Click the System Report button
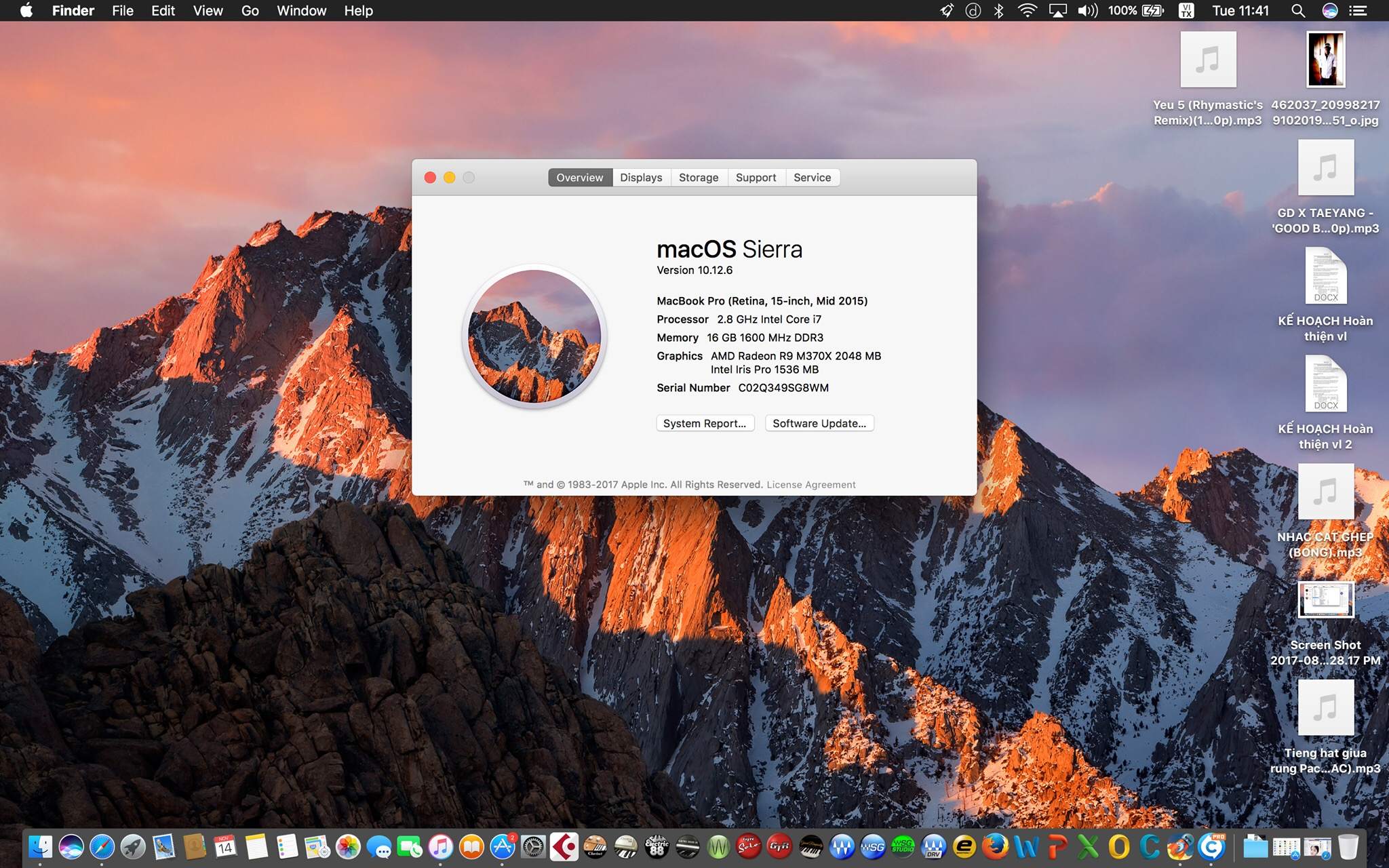 pyautogui.click(x=705, y=423)
